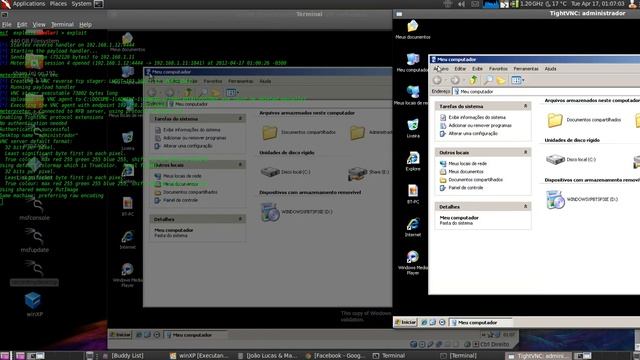Open Ferramentas menu in TightVNC Meu computador window
Viewport: 640px width, 360px height.
(x=526, y=69)
